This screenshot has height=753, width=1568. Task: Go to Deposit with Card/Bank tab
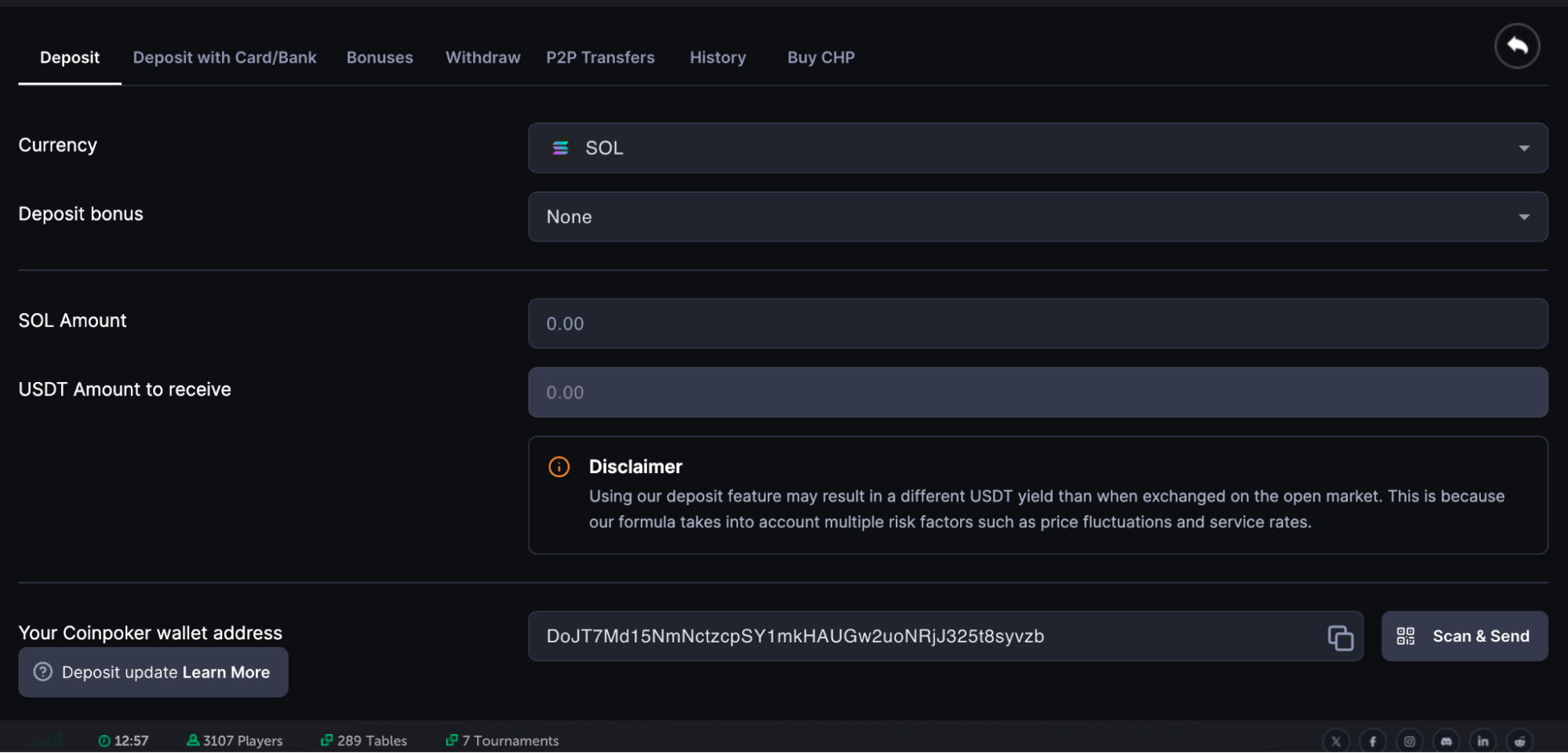[x=224, y=58]
